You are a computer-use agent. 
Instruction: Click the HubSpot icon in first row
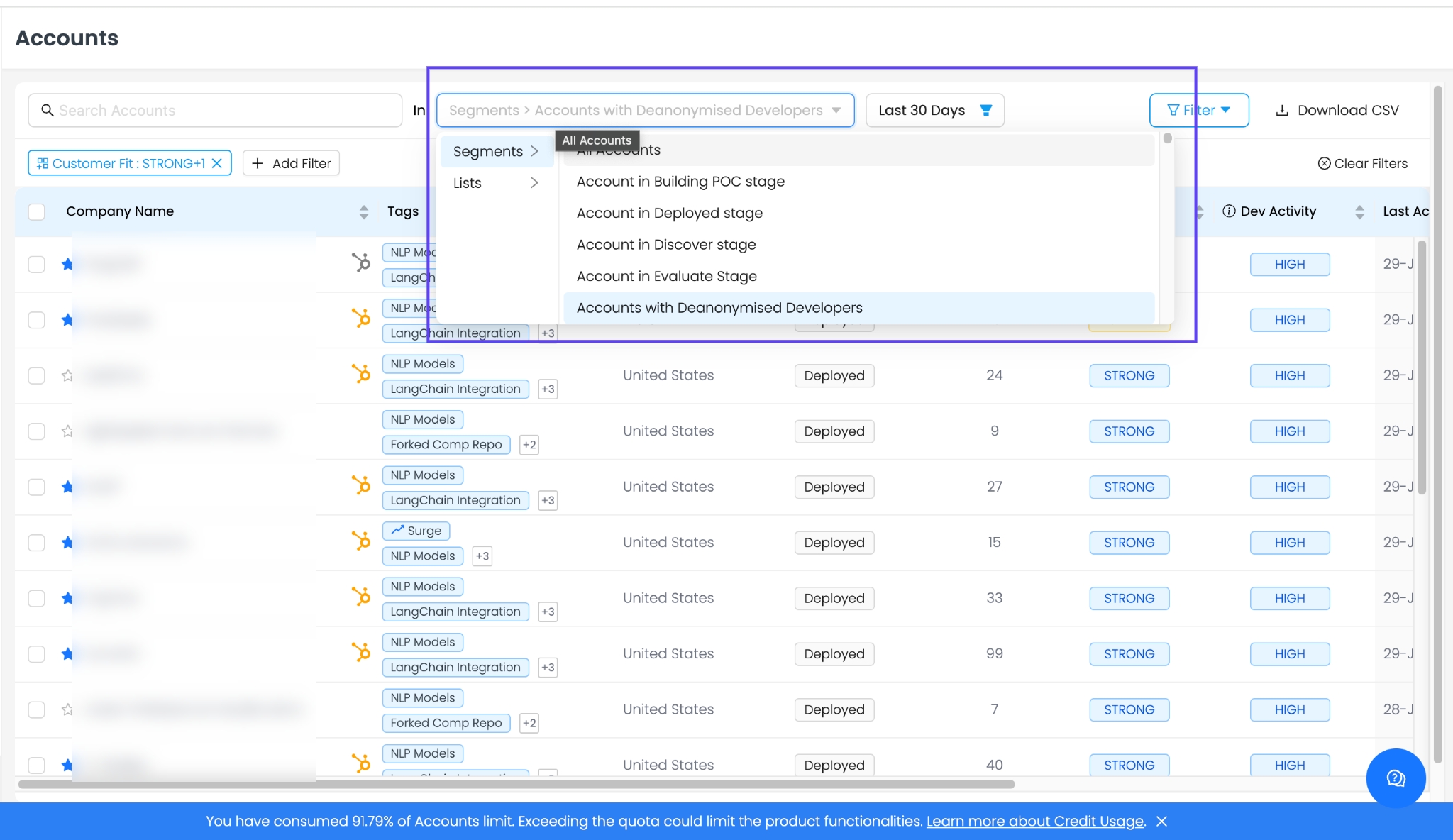pos(361,262)
